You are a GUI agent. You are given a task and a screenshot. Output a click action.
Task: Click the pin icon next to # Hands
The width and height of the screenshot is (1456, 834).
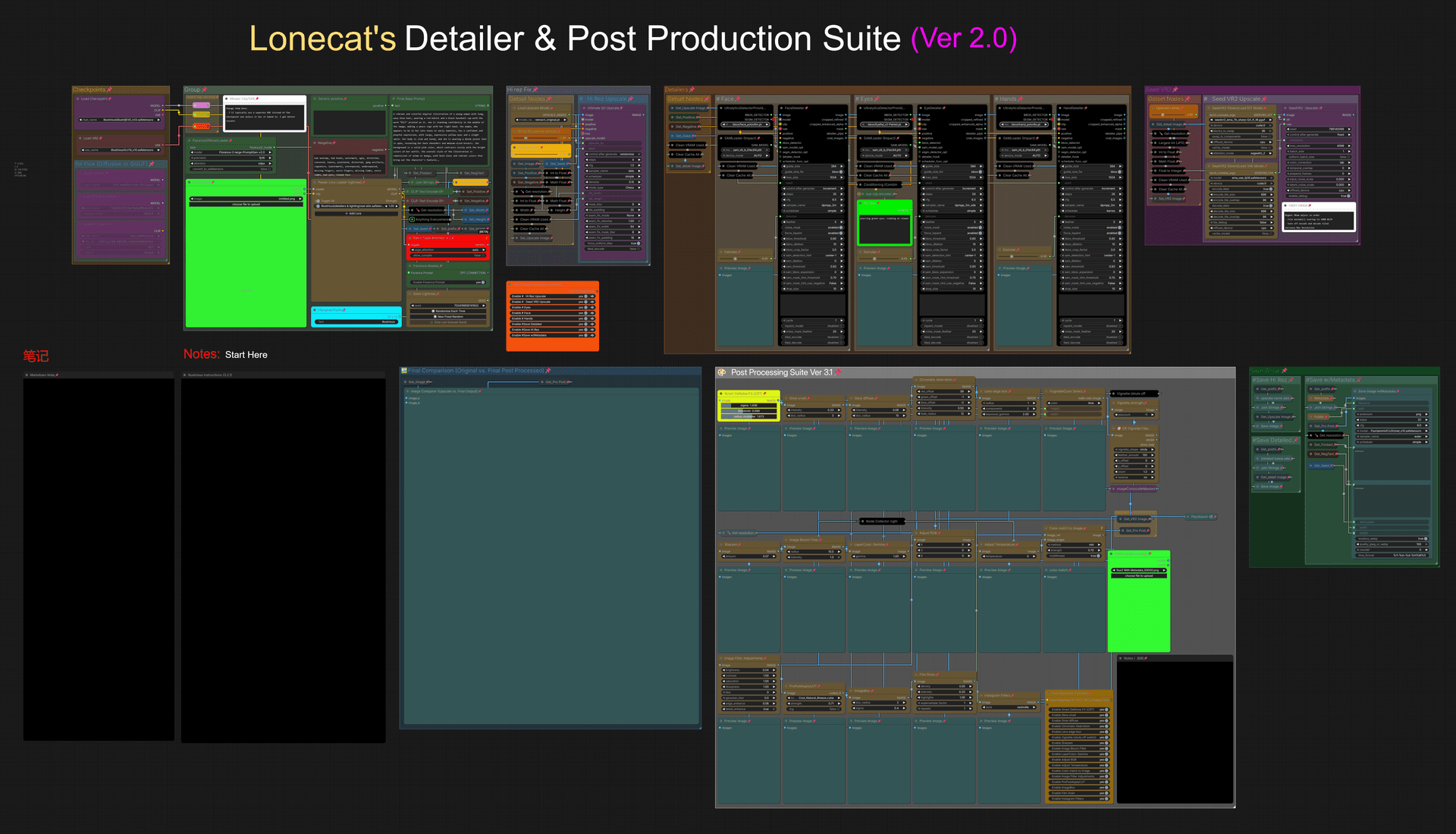[x=1020, y=99]
